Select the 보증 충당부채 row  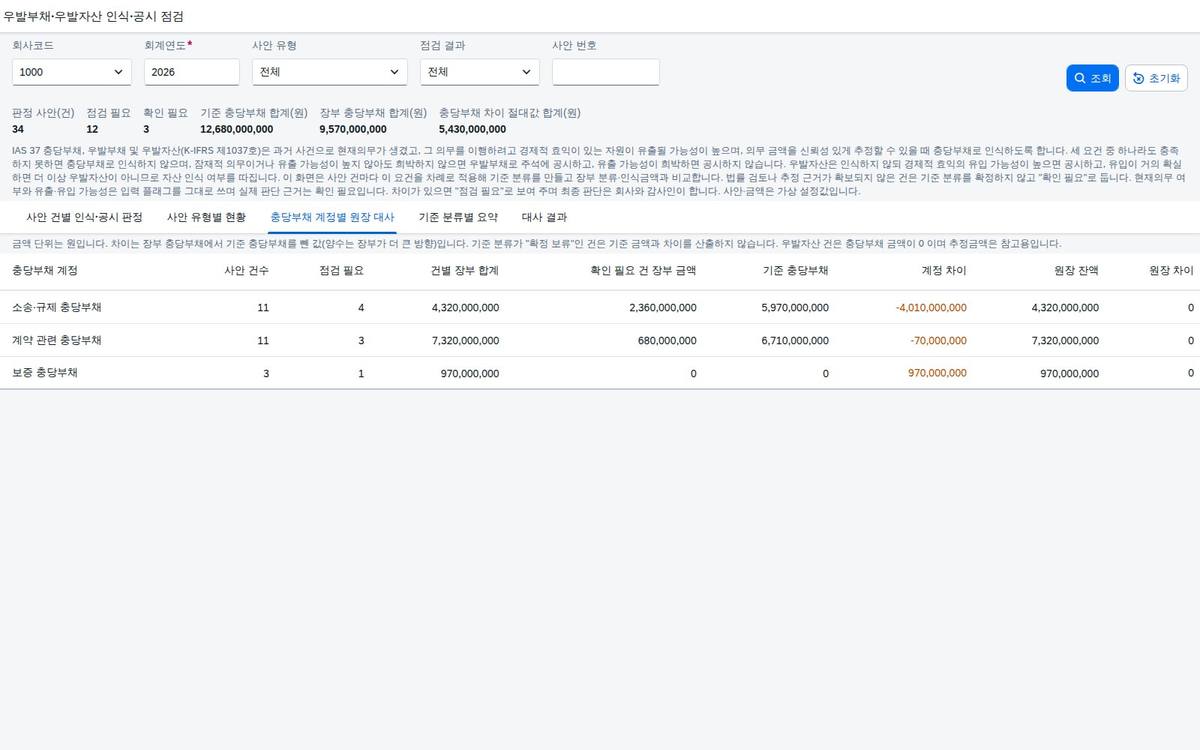(x=600, y=373)
